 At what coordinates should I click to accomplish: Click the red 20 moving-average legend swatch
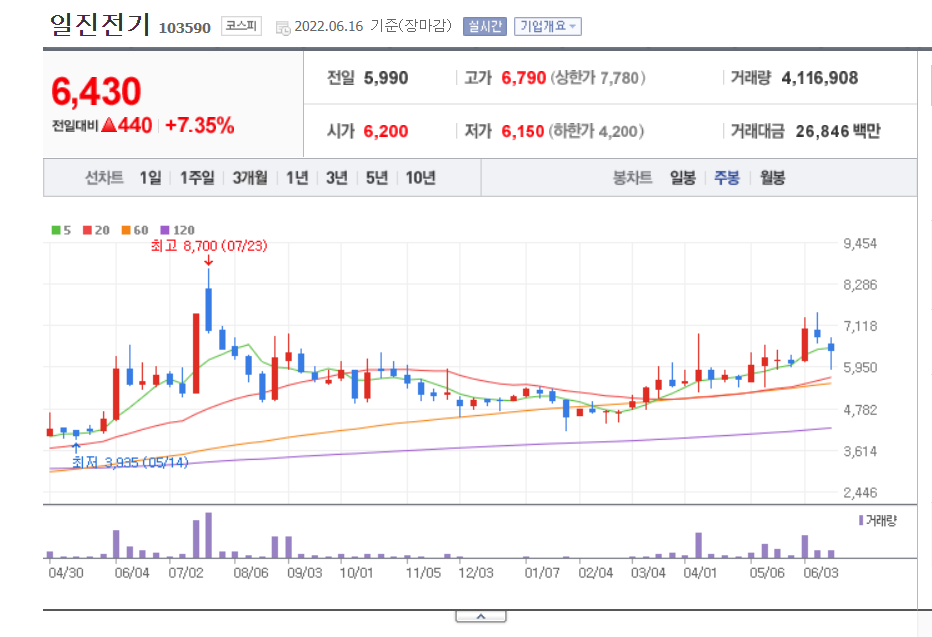click(87, 230)
